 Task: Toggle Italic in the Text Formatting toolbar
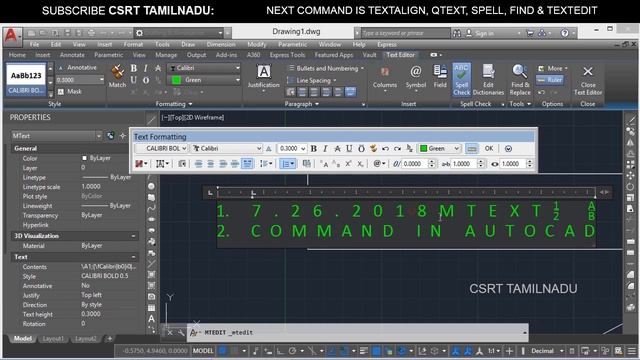[x=325, y=149]
